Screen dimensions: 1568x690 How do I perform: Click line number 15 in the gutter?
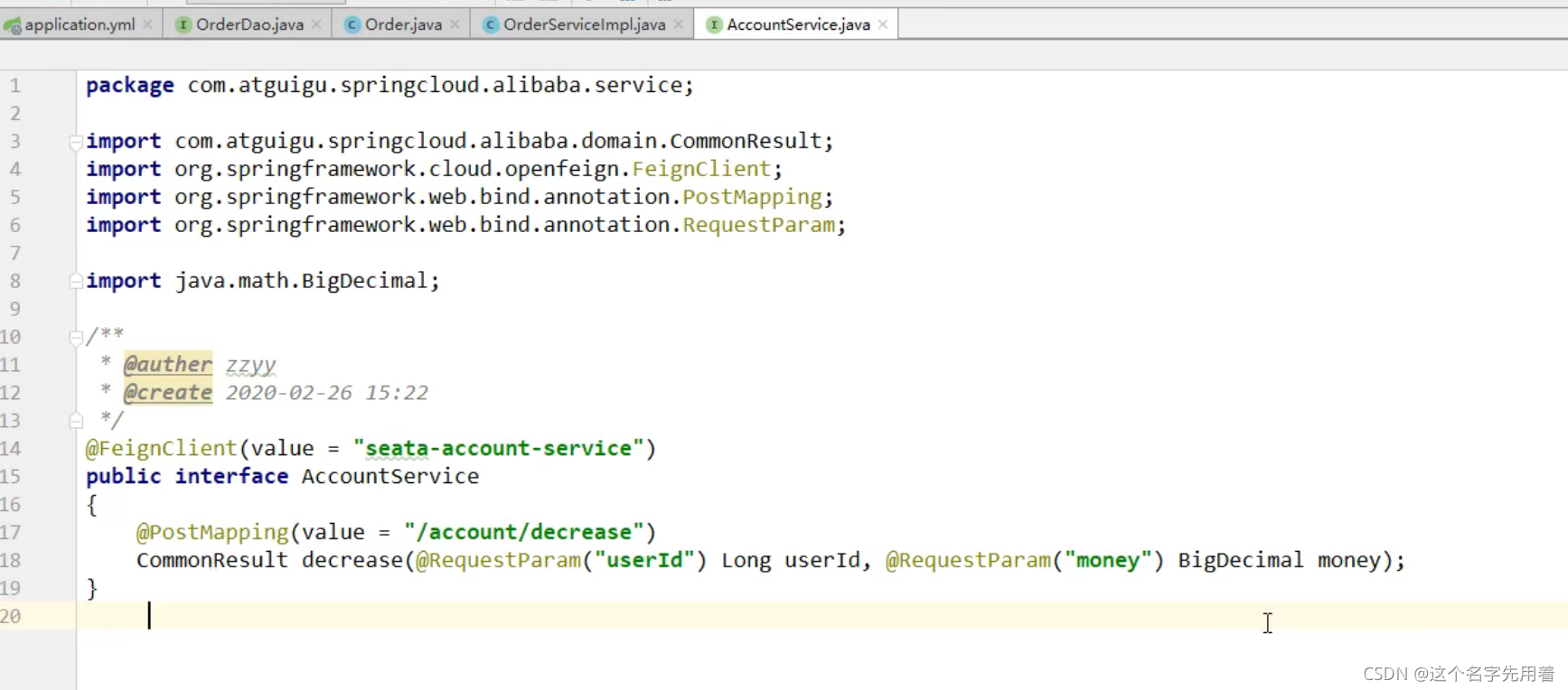point(11,476)
